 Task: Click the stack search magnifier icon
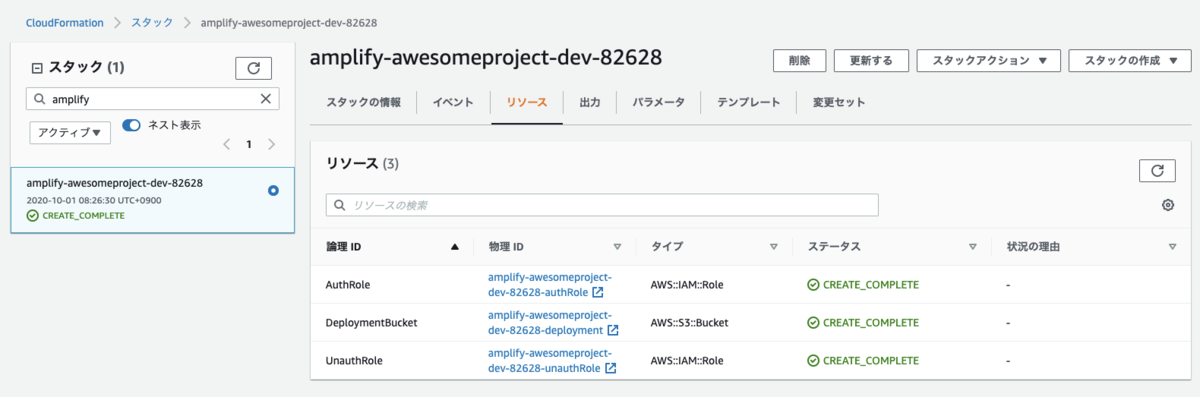39,99
